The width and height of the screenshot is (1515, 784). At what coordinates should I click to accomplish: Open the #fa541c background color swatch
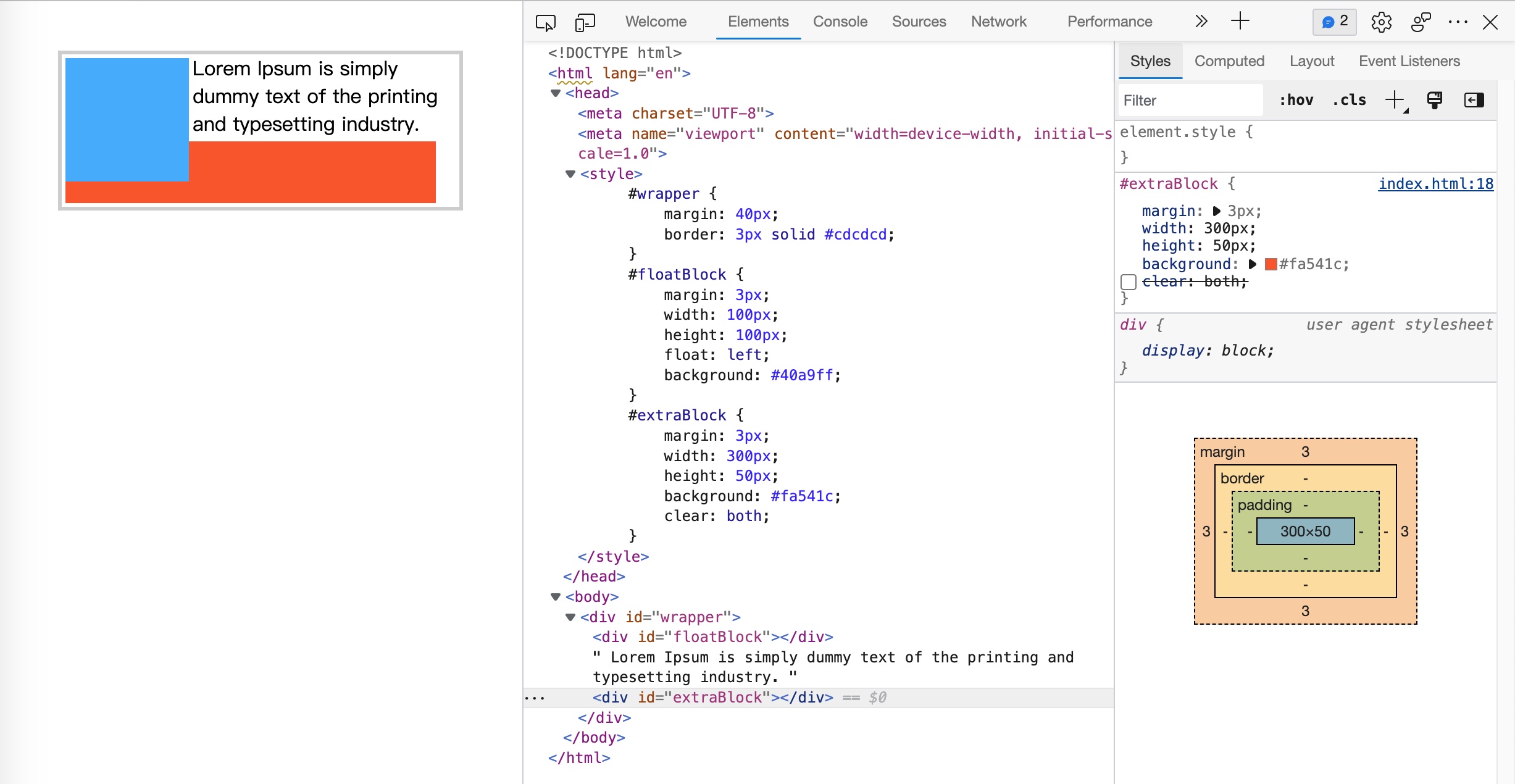(1271, 264)
